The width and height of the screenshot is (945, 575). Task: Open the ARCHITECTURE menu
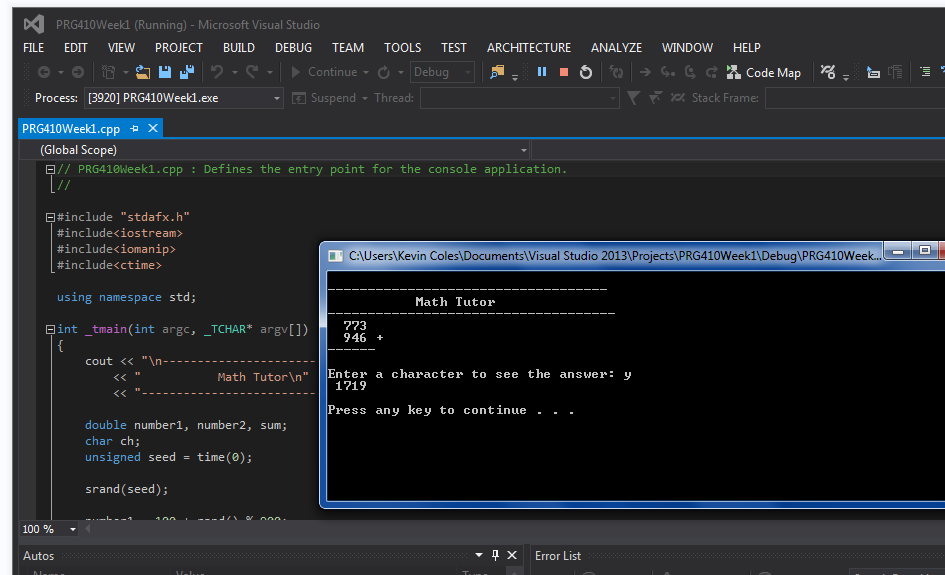coord(529,48)
